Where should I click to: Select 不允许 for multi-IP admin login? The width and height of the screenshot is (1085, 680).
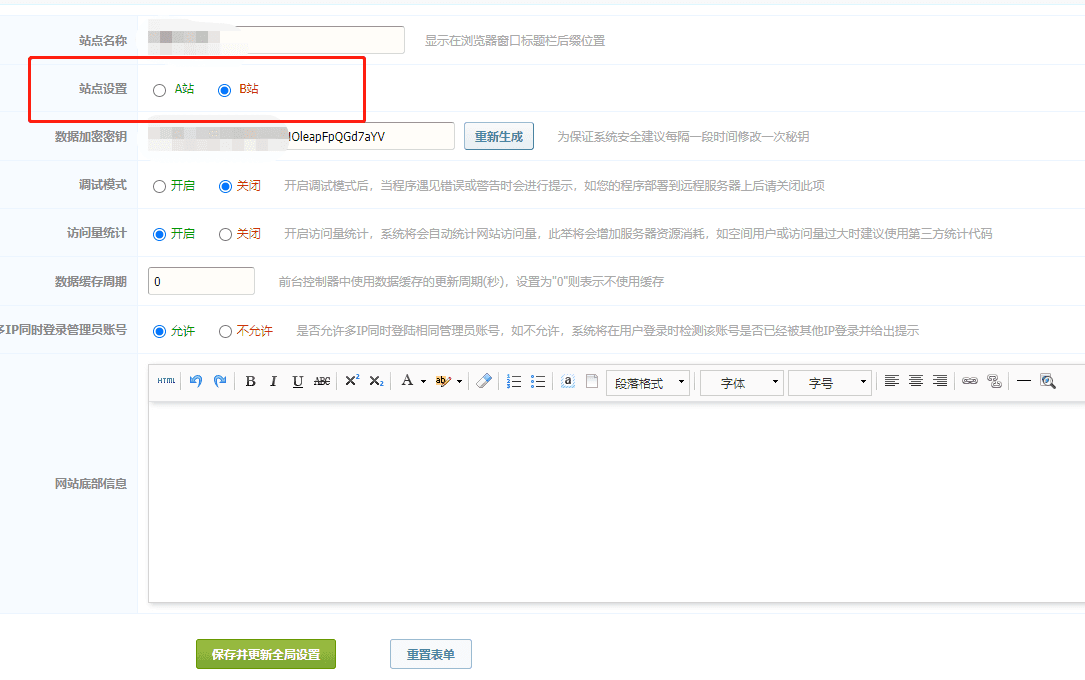pos(225,331)
